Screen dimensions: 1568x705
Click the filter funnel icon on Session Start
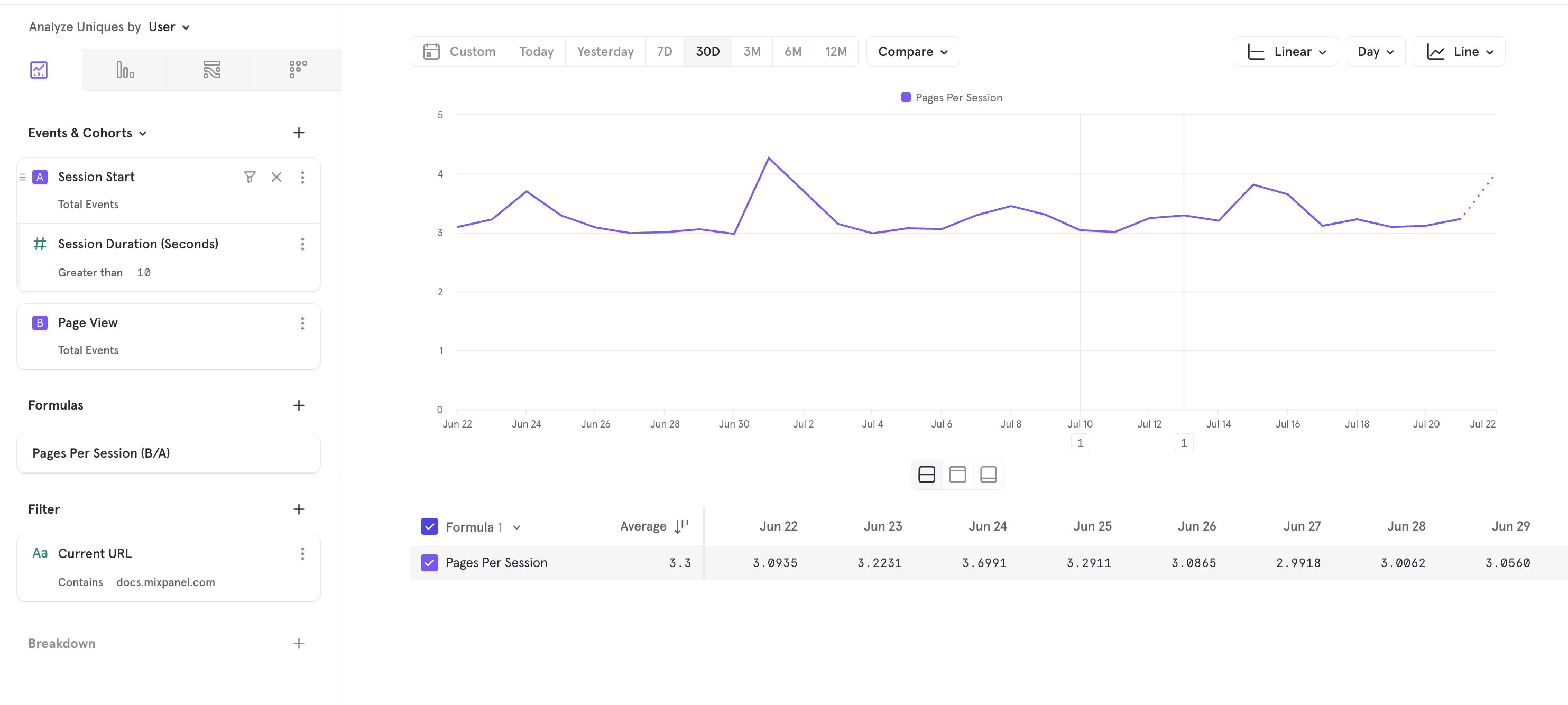point(250,177)
